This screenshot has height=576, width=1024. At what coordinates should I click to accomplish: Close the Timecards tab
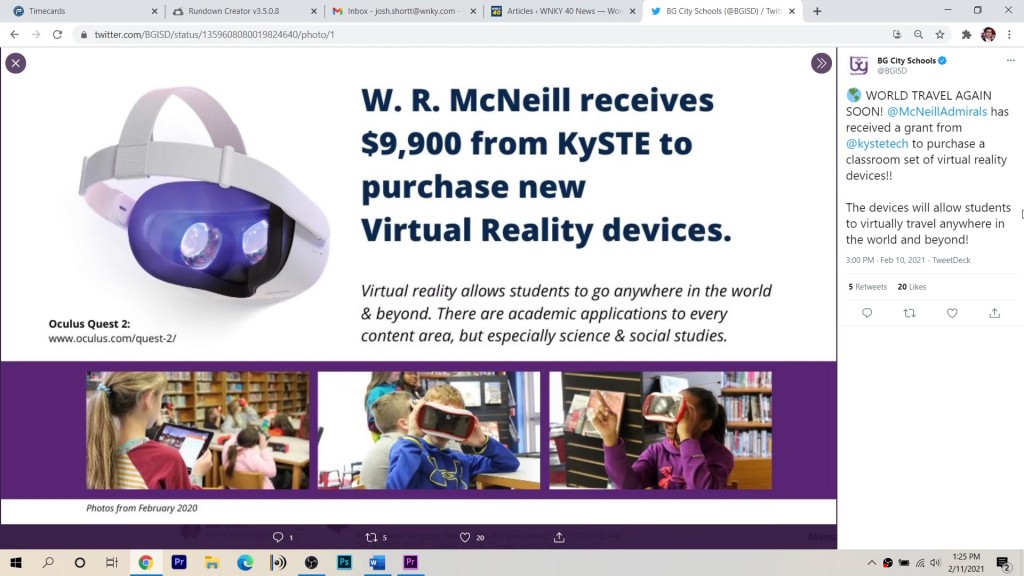click(155, 11)
